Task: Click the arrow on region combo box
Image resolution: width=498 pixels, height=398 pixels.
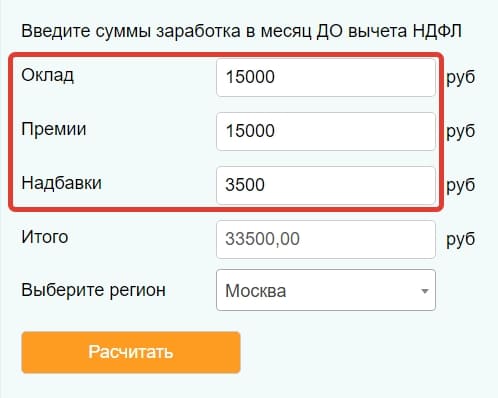Action: 424,291
